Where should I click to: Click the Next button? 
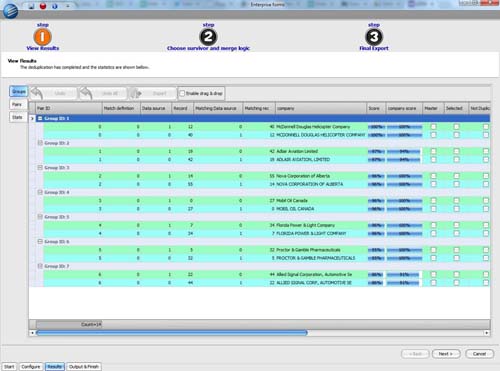point(446,354)
